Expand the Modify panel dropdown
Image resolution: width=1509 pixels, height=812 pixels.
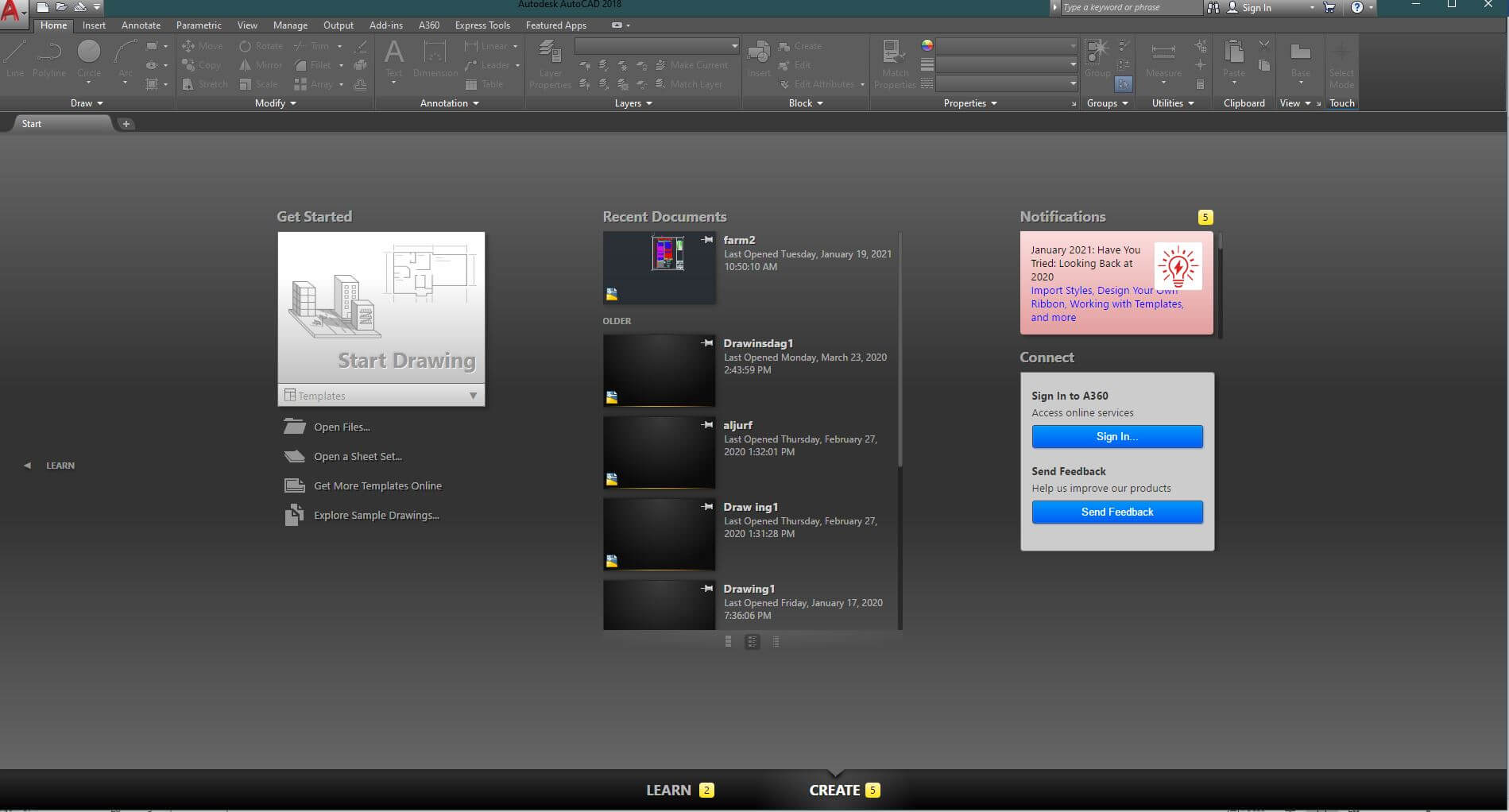coord(275,103)
